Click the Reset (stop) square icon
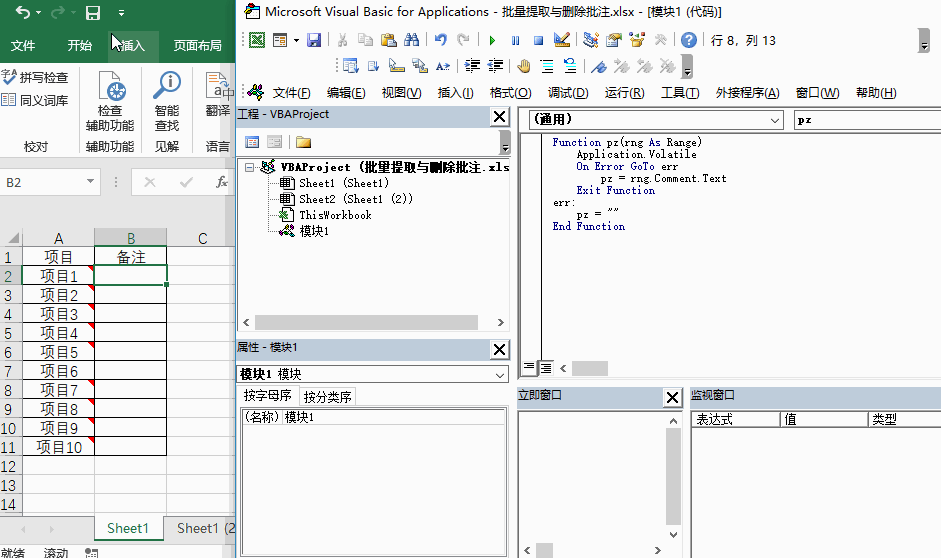 click(538, 40)
